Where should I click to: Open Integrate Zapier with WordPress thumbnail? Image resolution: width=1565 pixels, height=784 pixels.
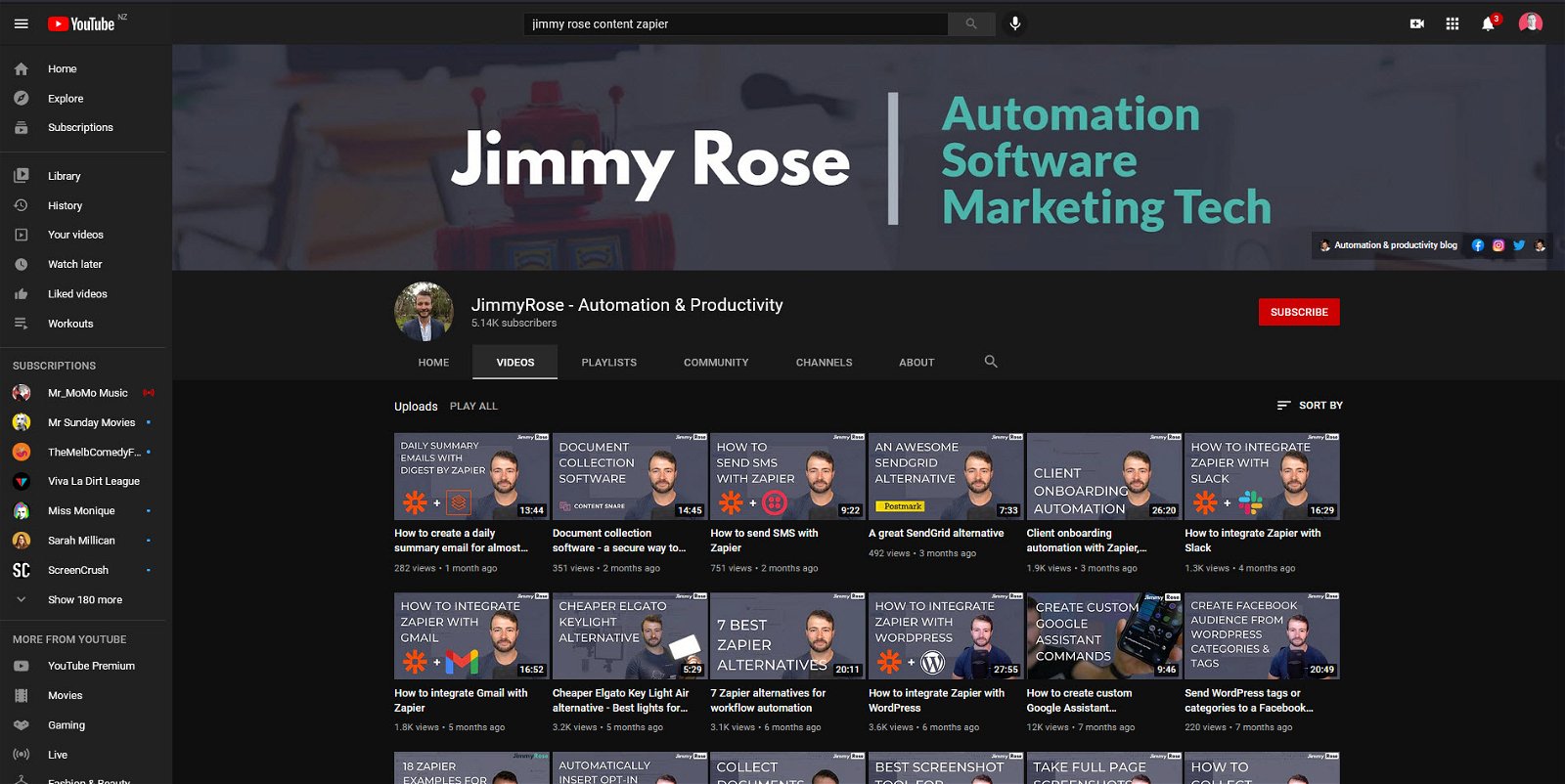pos(946,635)
